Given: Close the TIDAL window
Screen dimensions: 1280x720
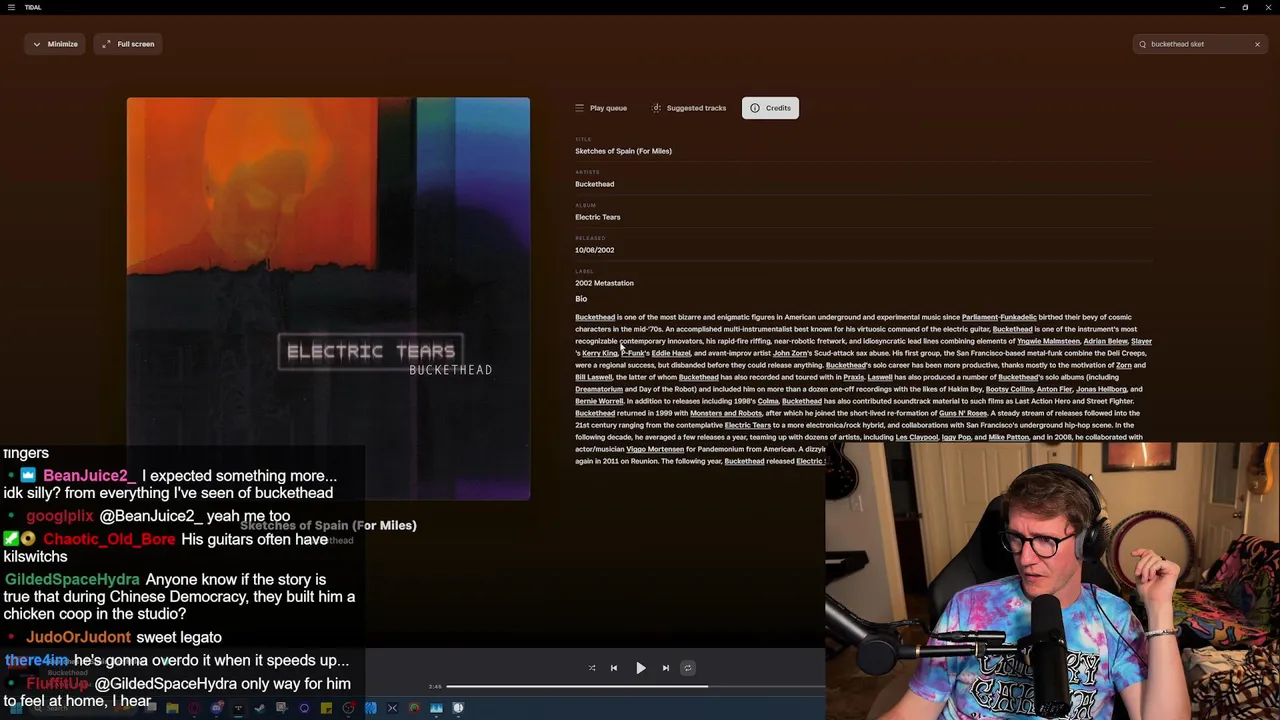Looking at the screenshot, I should point(1268,7).
